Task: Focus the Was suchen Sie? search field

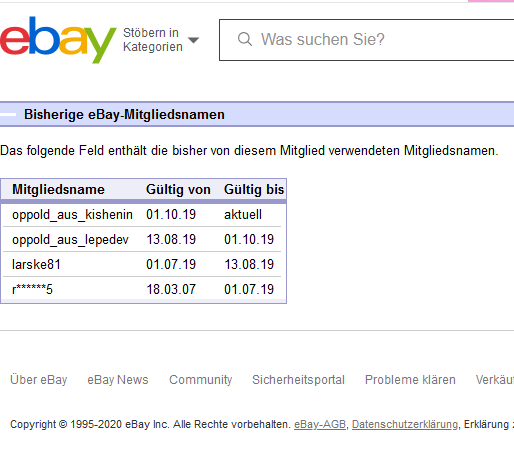Action: [366, 40]
